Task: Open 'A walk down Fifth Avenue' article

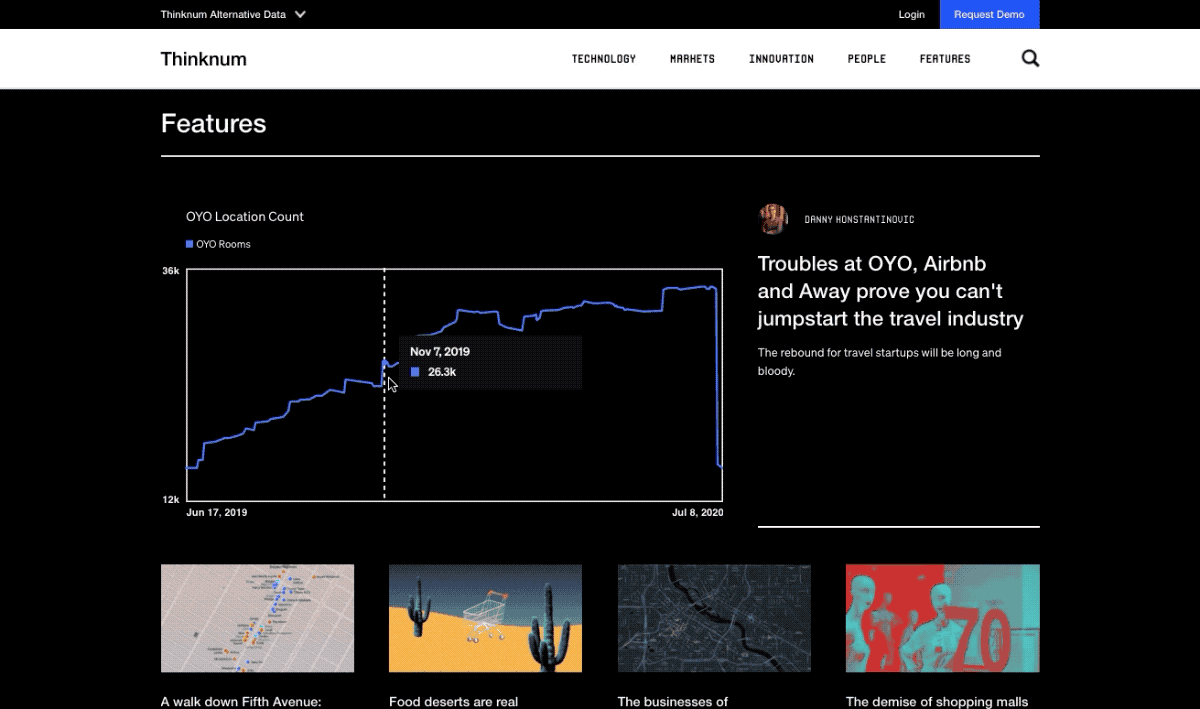Action: click(x=241, y=702)
